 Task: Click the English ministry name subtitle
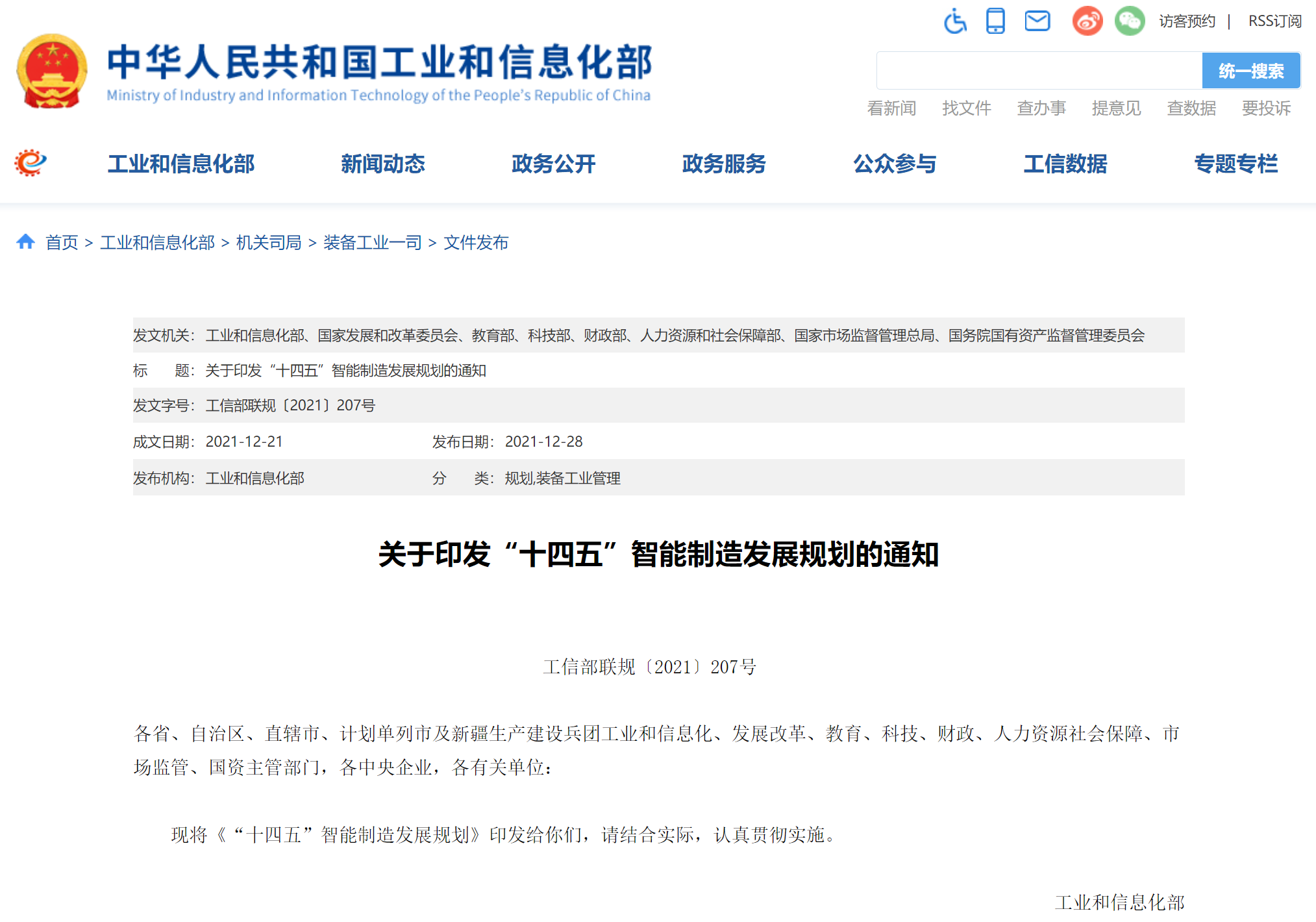pyautogui.click(x=379, y=95)
